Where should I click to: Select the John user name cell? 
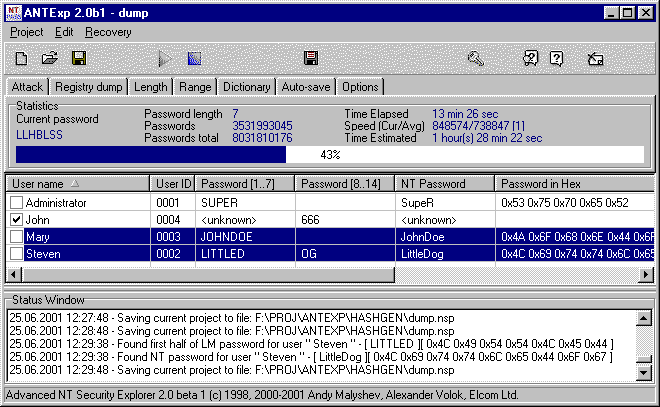(x=87, y=220)
